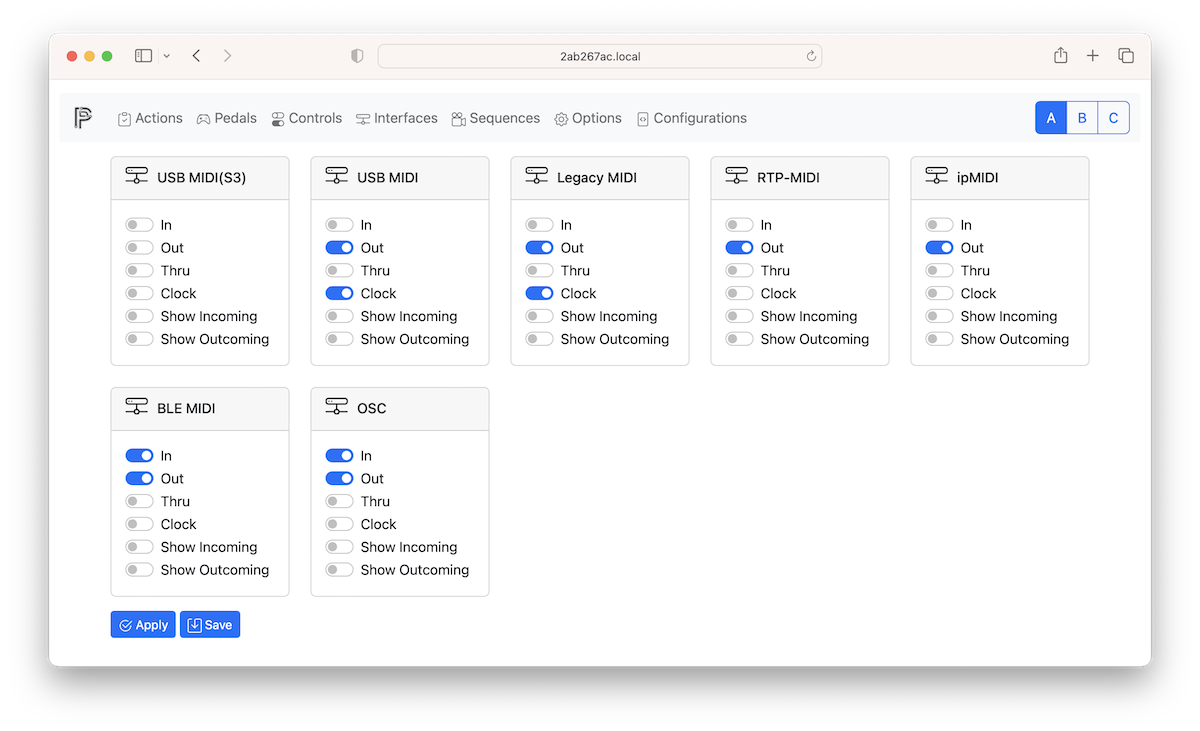The height and width of the screenshot is (731, 1200).
Task: Click the Save button
Action: pos(210,625)
